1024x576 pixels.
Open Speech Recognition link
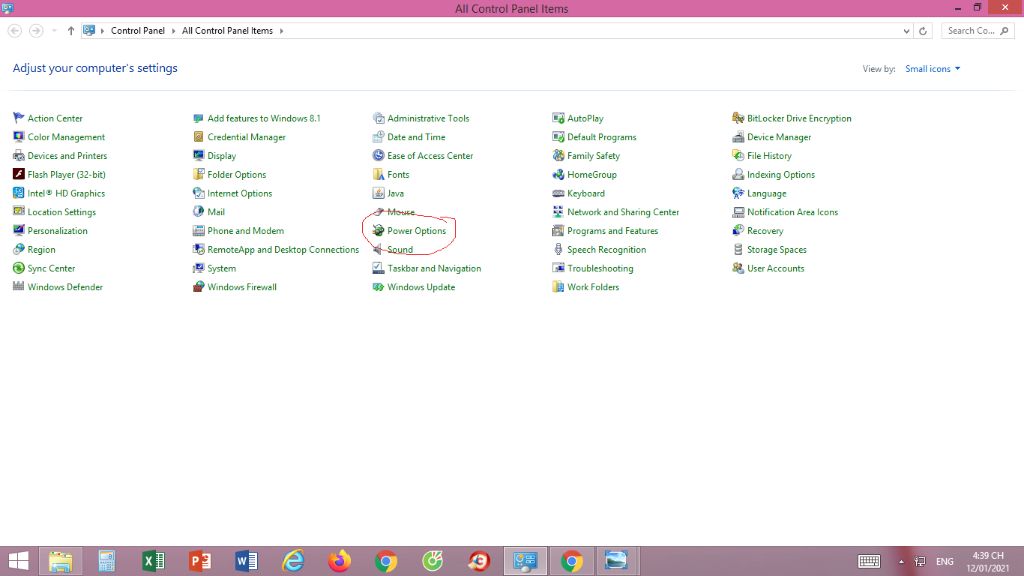click(607, 249)
